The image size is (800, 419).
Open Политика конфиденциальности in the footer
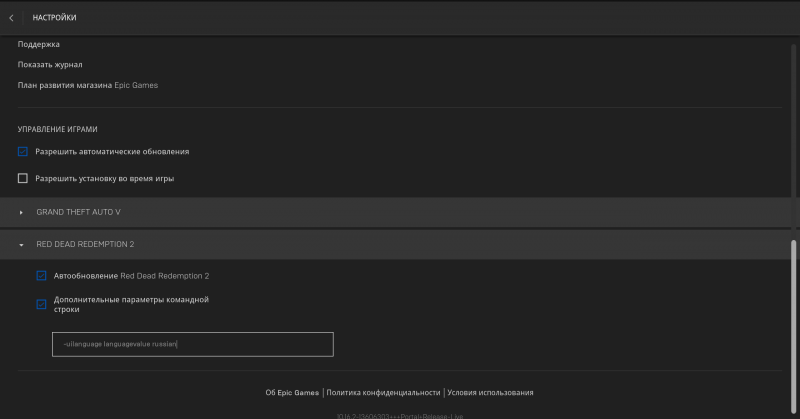coord(383,393)
